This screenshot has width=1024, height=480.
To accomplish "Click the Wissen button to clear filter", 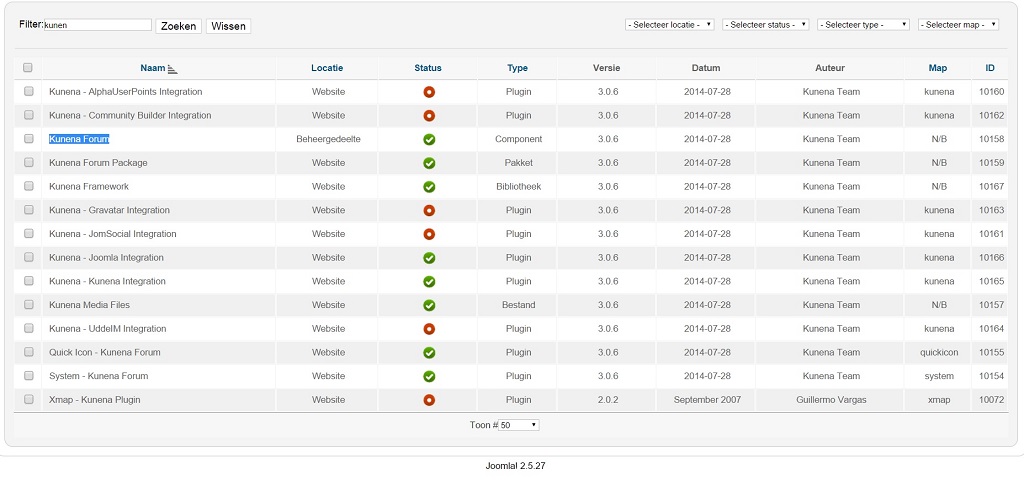I will pos(228,26).
